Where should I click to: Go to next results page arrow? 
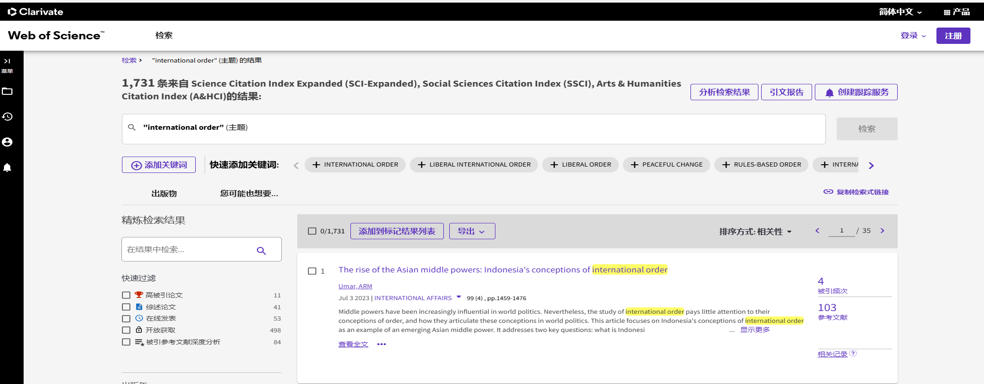coord(882,231)
